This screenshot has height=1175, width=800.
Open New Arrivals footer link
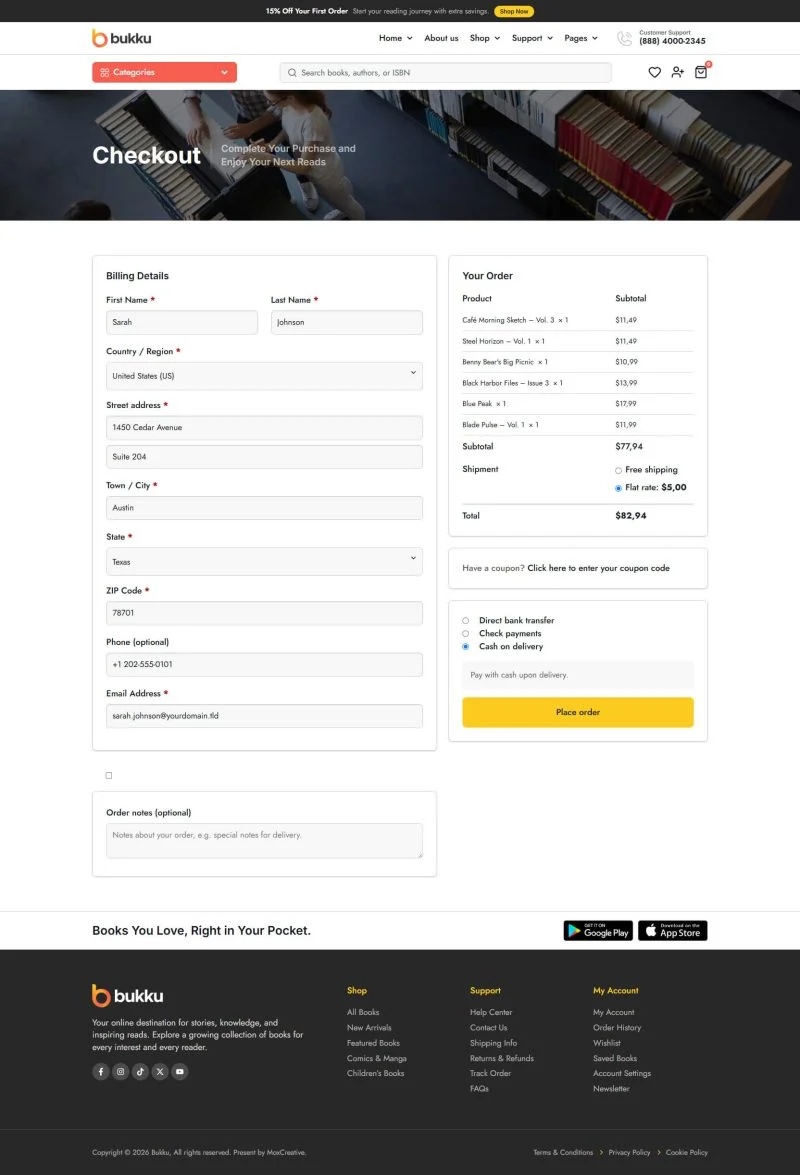(369, 1027)
